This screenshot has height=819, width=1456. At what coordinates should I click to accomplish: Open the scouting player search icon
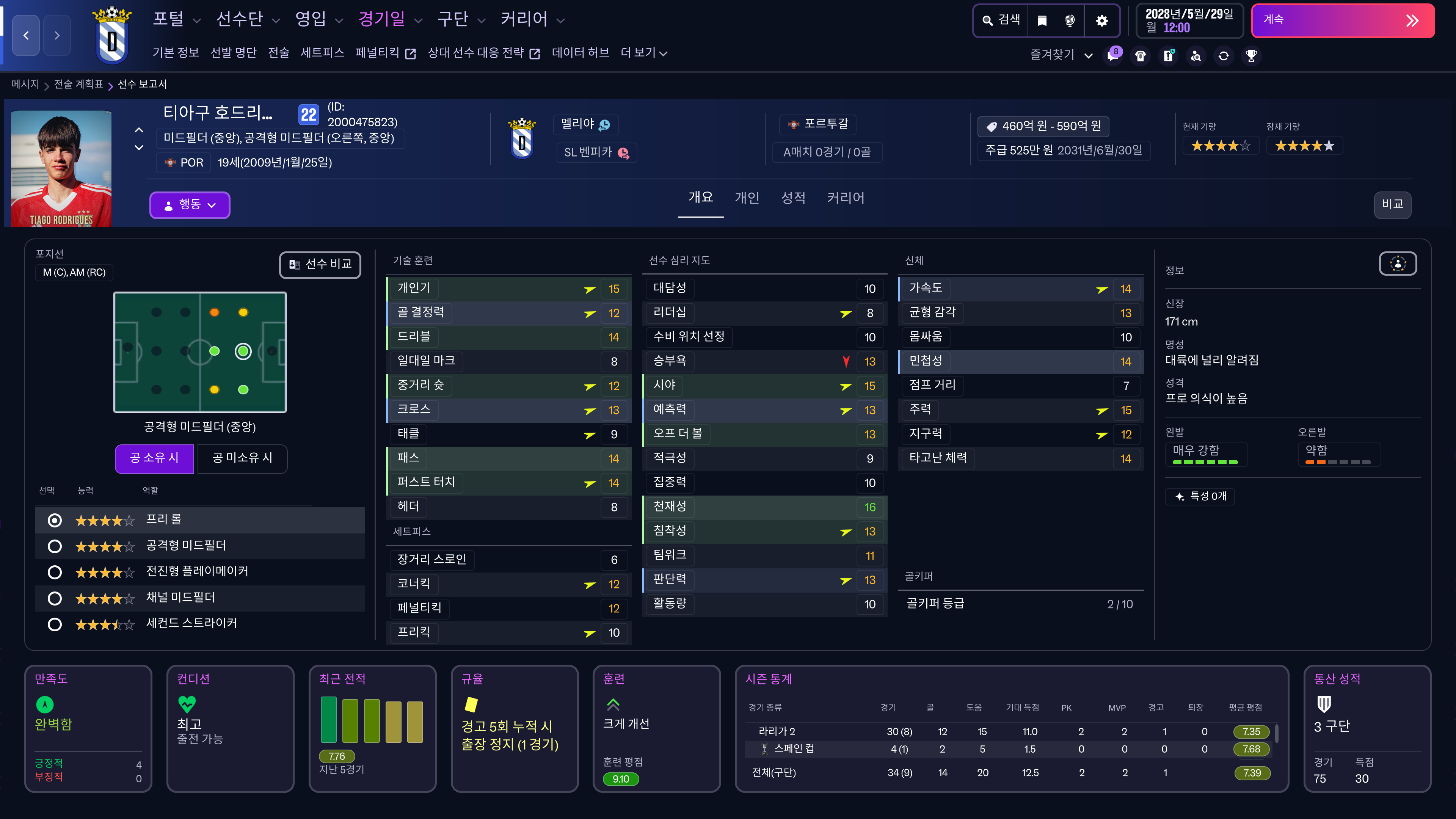[x=1196, y=55]
